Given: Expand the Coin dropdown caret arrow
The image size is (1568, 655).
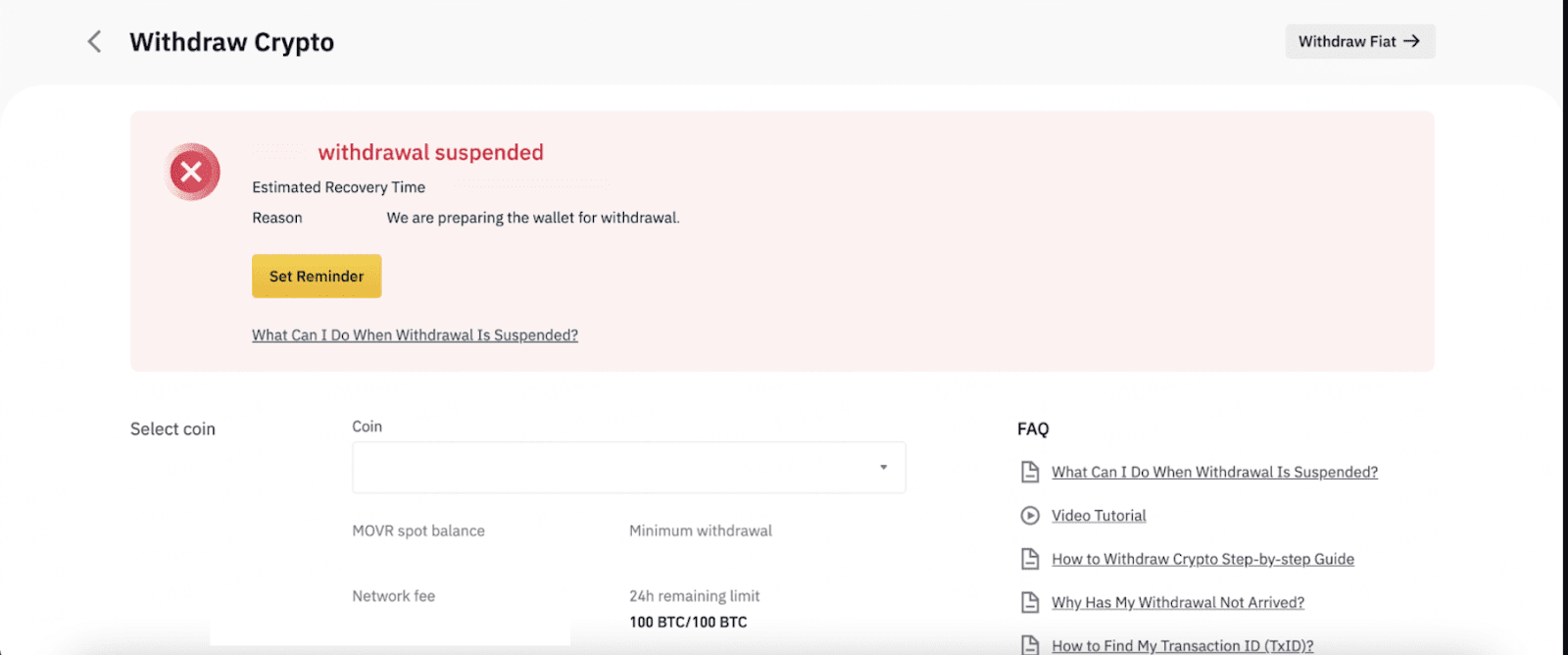Looking at the screenshot, I should click(x=883, y=468).
